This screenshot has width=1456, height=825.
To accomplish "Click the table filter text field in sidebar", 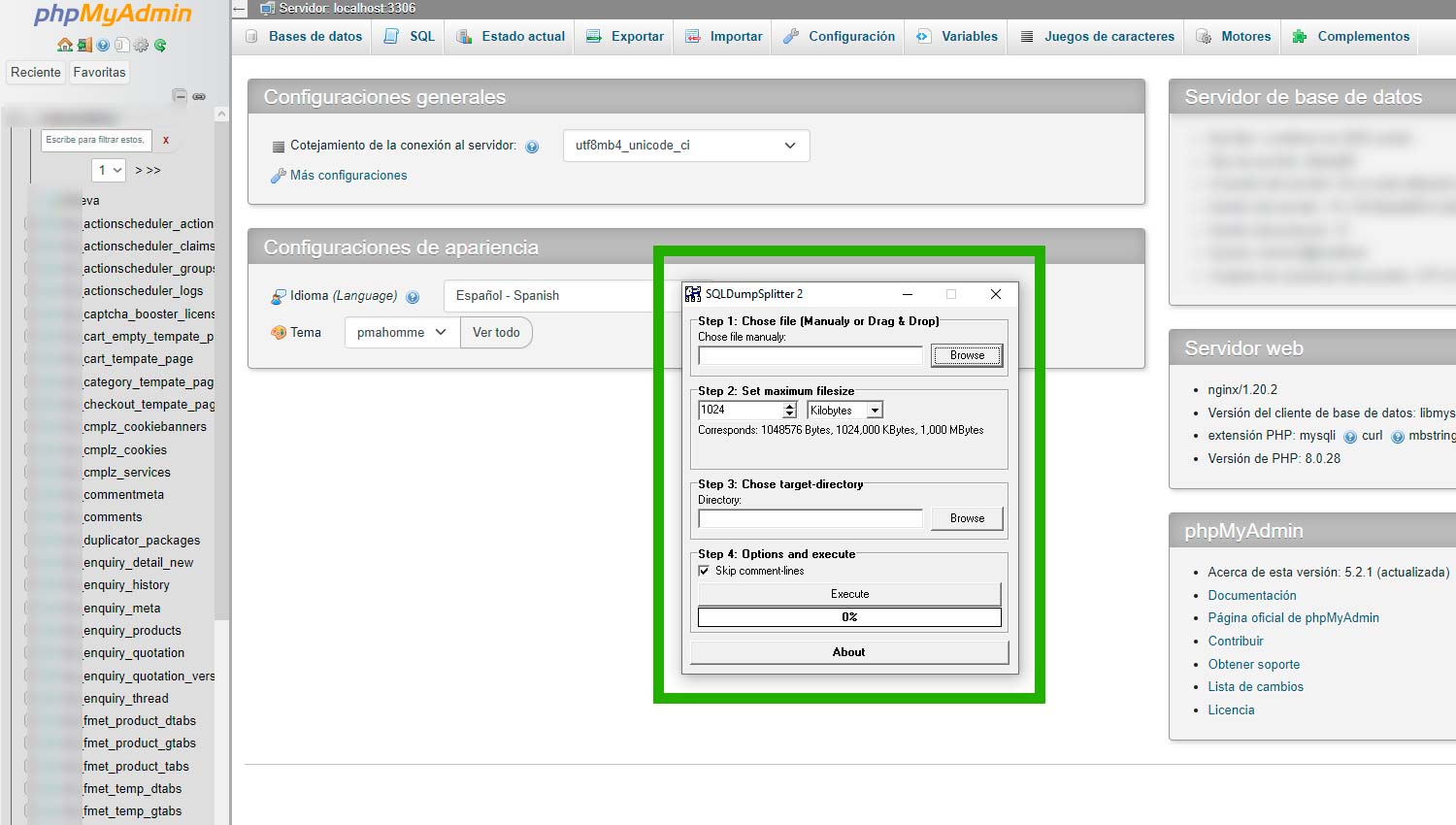I will pos(96,140).
